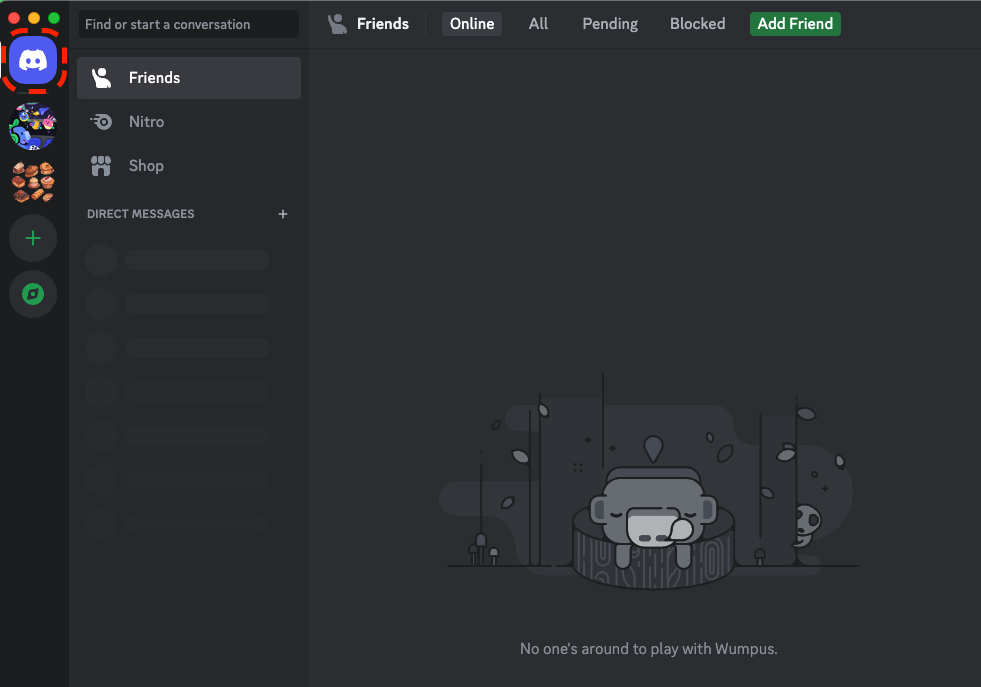Open the Shop from the sidebar
981x687 pixels.
click(146, 166)
